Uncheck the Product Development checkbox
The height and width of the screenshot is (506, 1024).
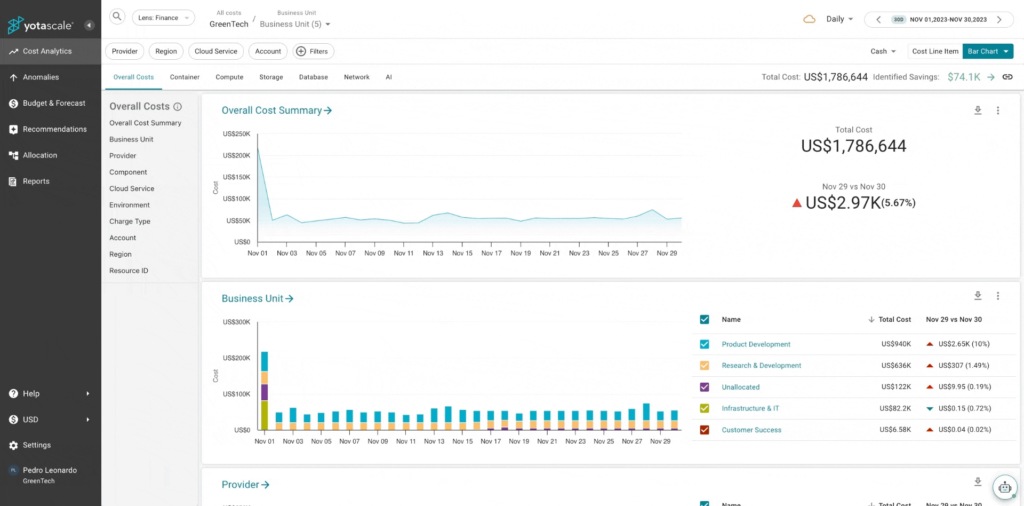pos(704,344)
